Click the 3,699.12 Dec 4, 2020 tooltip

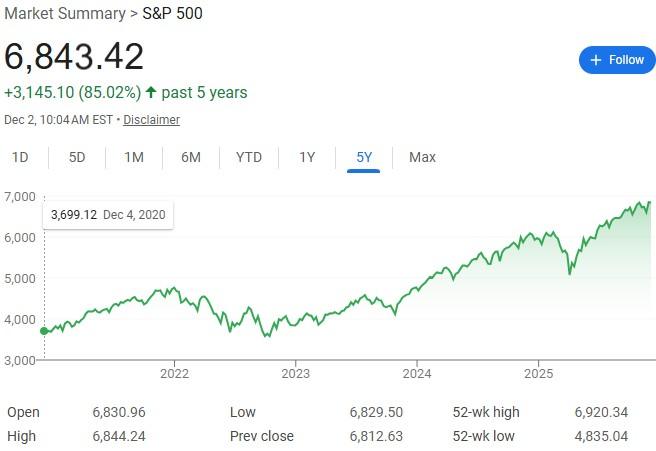coord(107,214)
